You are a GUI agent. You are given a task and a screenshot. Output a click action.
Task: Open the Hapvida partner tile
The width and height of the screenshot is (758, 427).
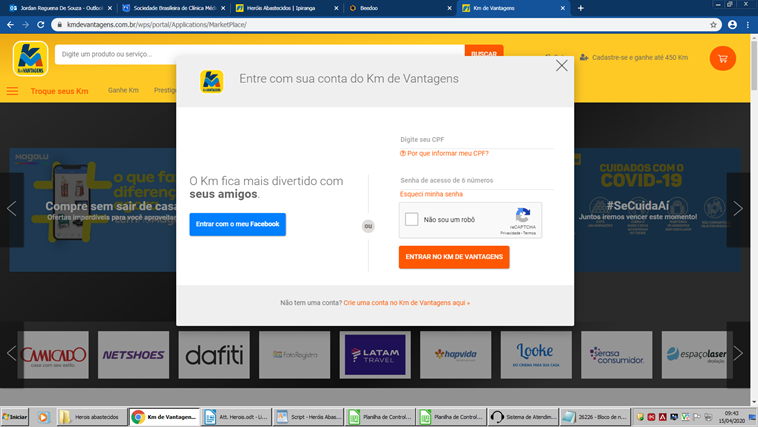456,355
